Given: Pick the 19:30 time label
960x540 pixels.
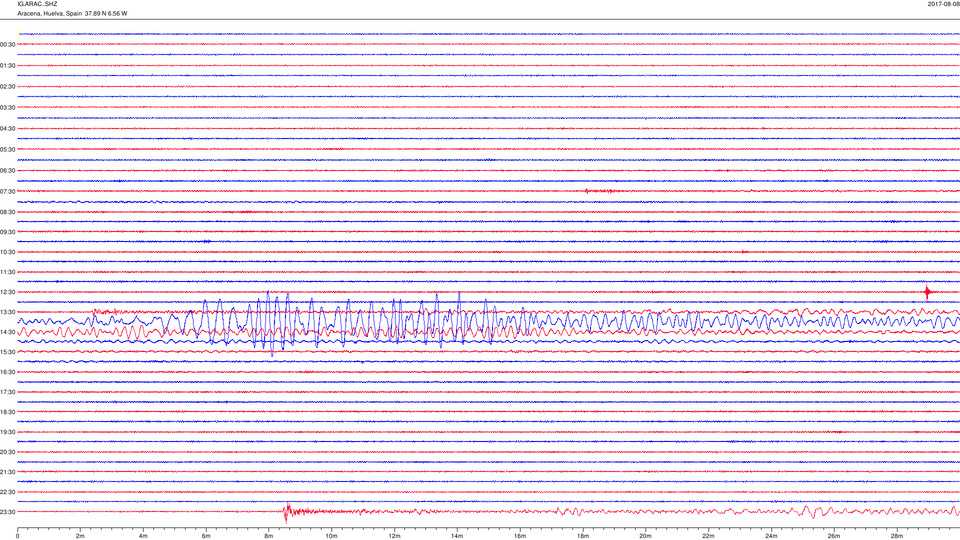Looking at the screenshot, I should tap(7, 432).
